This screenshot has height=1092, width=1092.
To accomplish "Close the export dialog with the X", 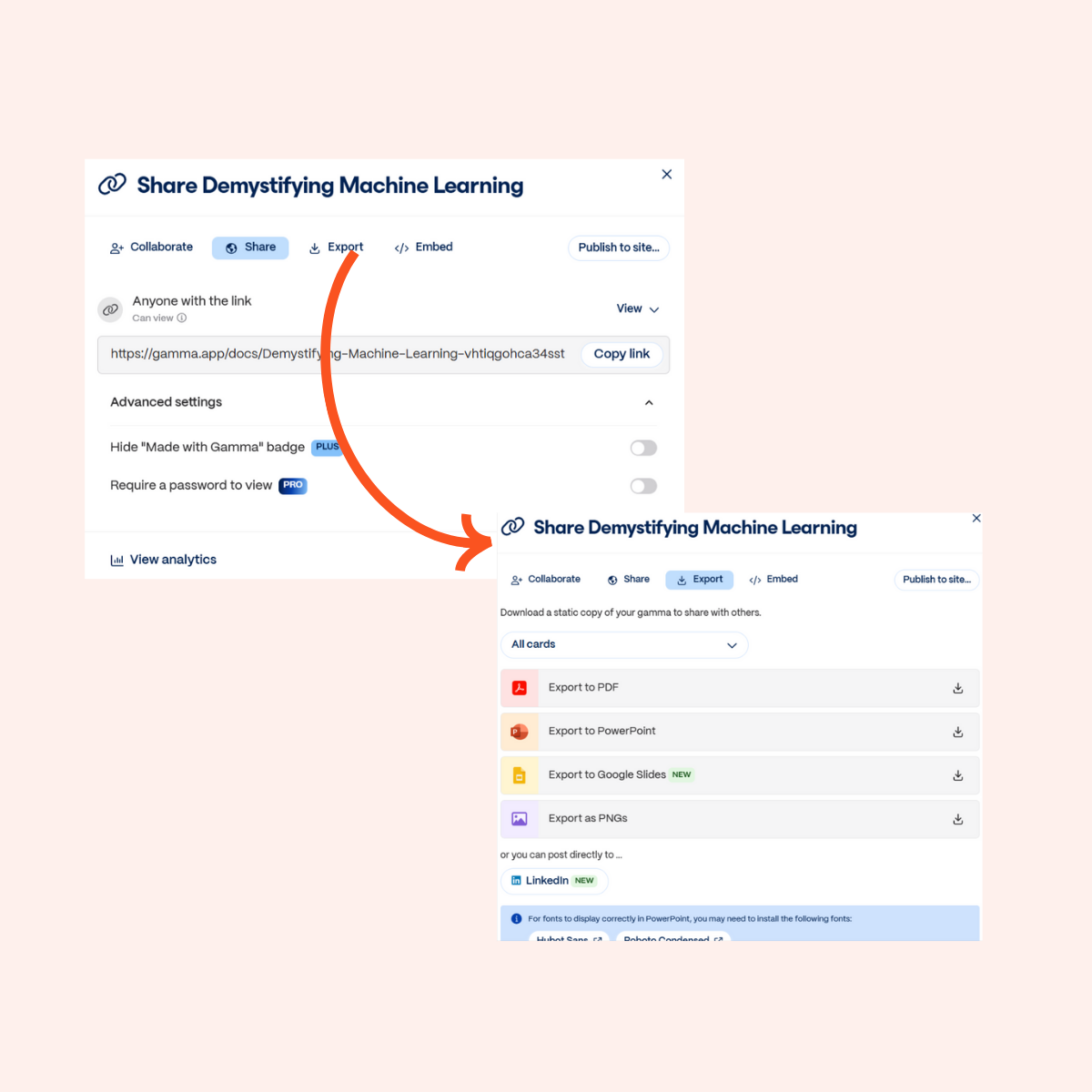I will tap(976, 518).
